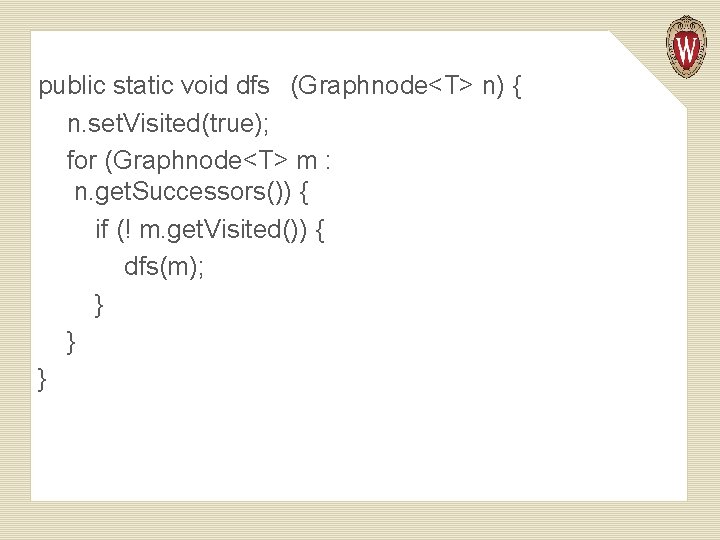
Task: Click the '(Graphnode<T> n) {' parameter text
Action: [x=406, y=88]
